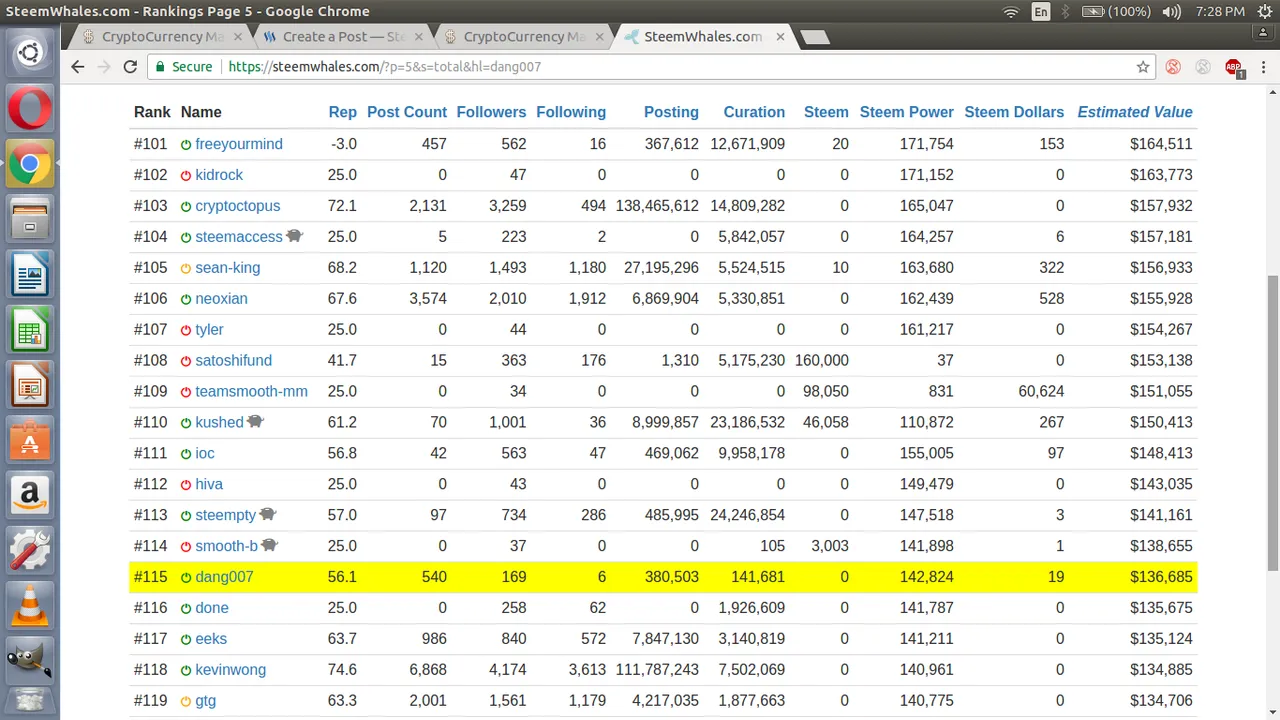This screenshot has width=1280, height=720.
Task: Open a new tab button
Action: point(815,37)
